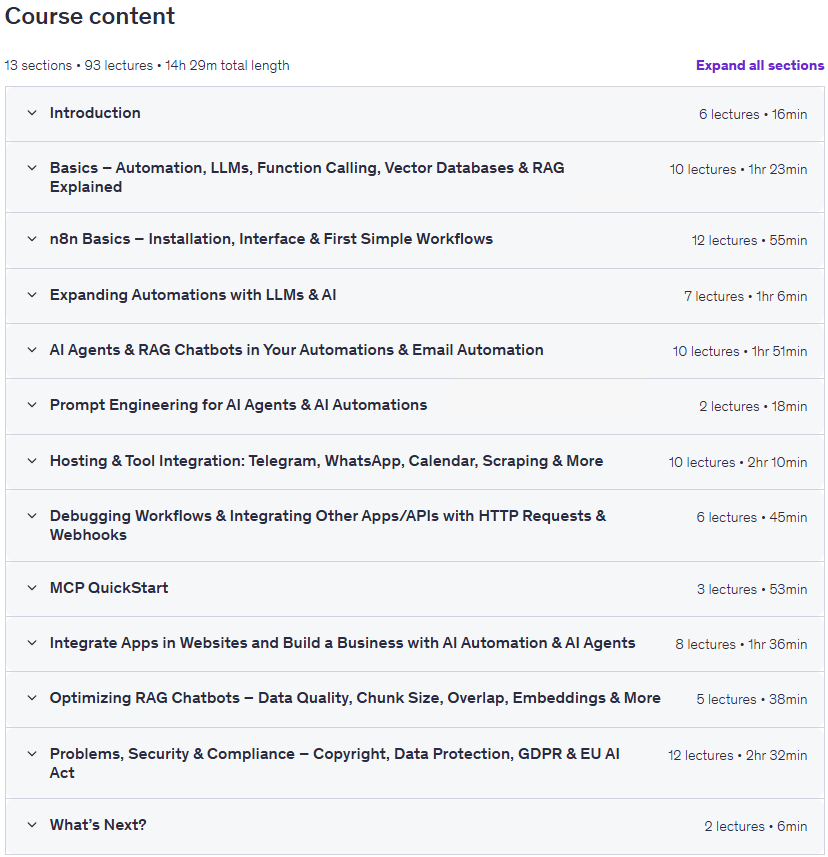Expand the Introduction section chevron

point(32,113)
